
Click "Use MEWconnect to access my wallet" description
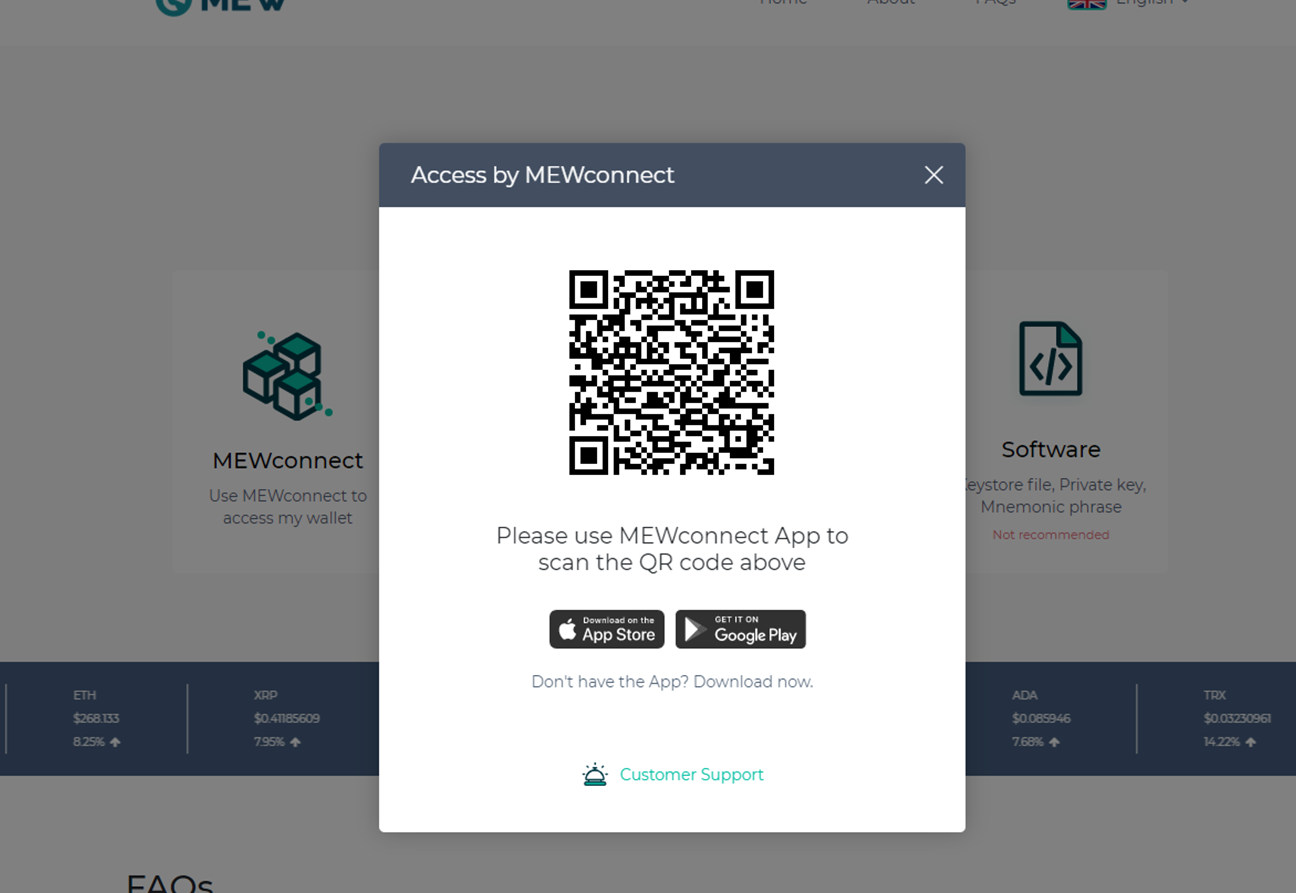(x=288, y=507)
